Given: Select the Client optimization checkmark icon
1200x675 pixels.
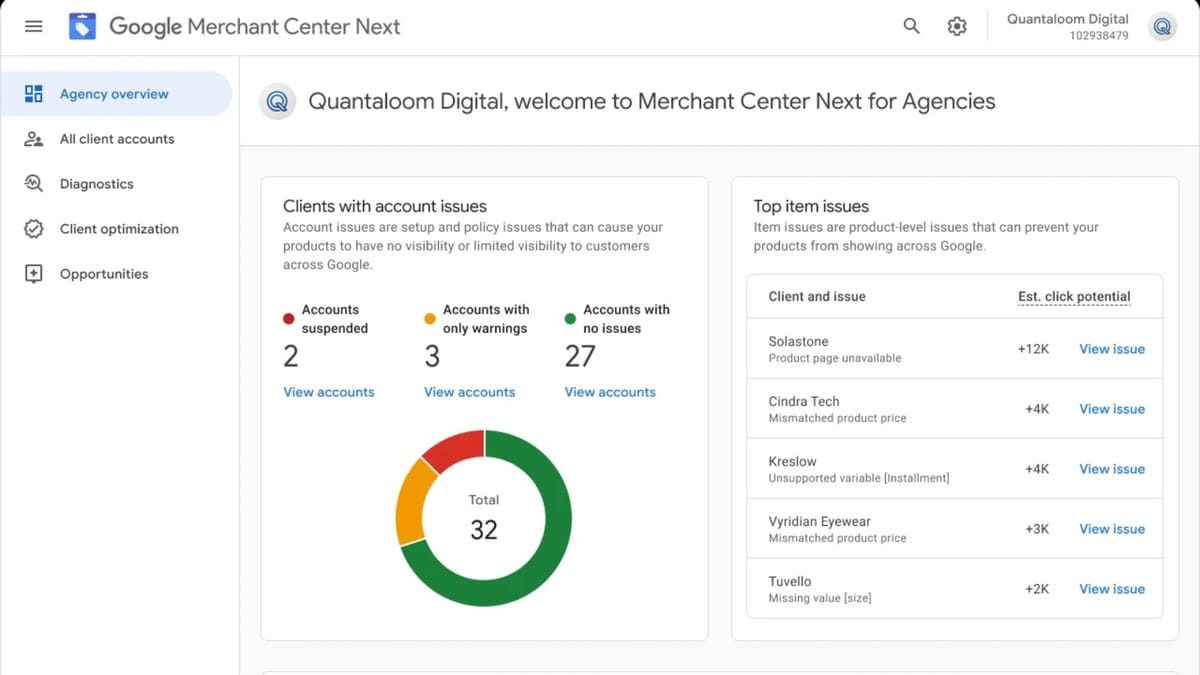Looking at the screenshot, I should 33,228.
